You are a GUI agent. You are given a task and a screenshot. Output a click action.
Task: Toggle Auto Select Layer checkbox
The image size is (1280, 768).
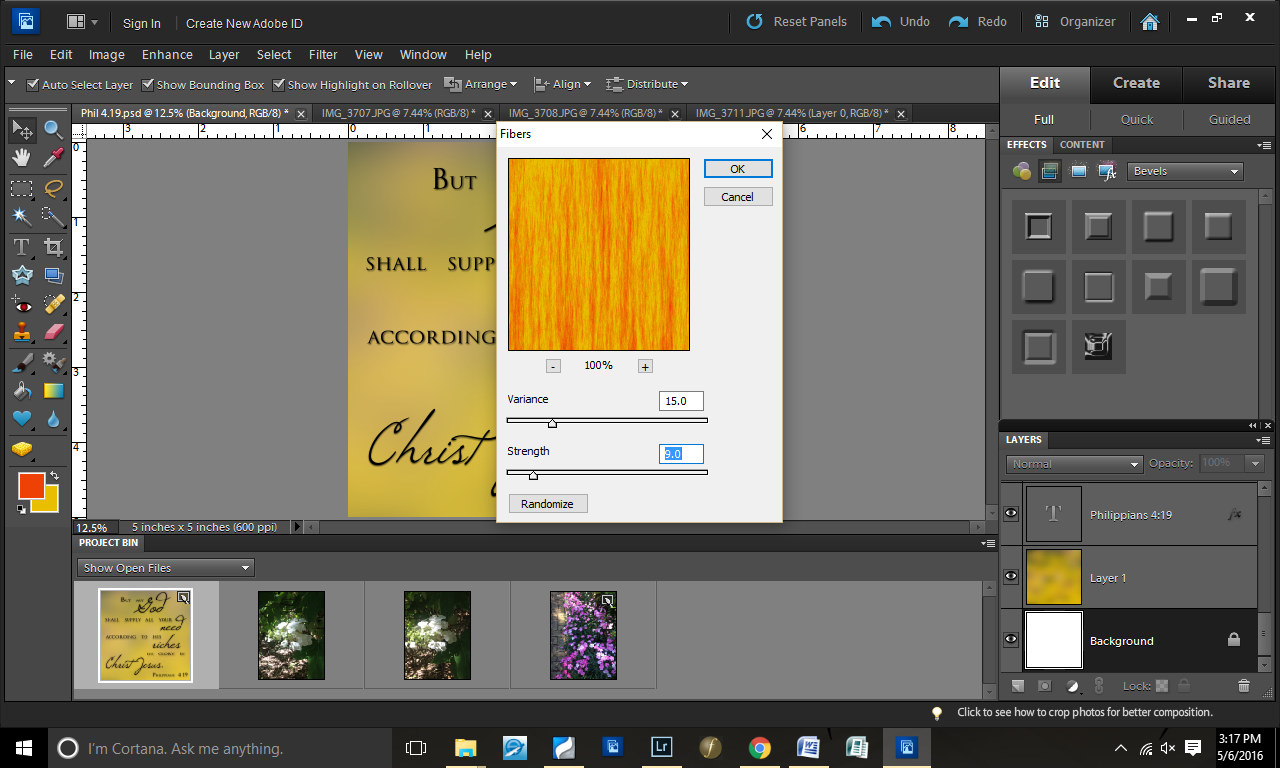33,85
